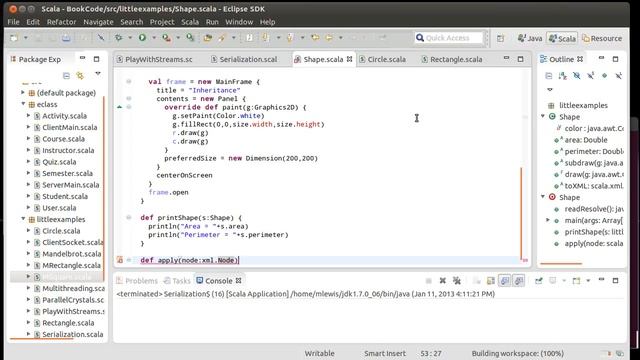This screenshot has height=360, width=640.
Task: Switch to Java perspective
Action: coord(530,38)
